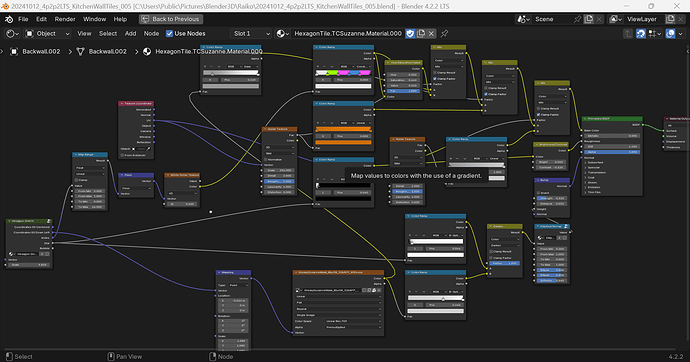Enable Invert in the Bump node
Image resolution: width=690 pixels, height=362 pixels.
(x=538, y=193)
